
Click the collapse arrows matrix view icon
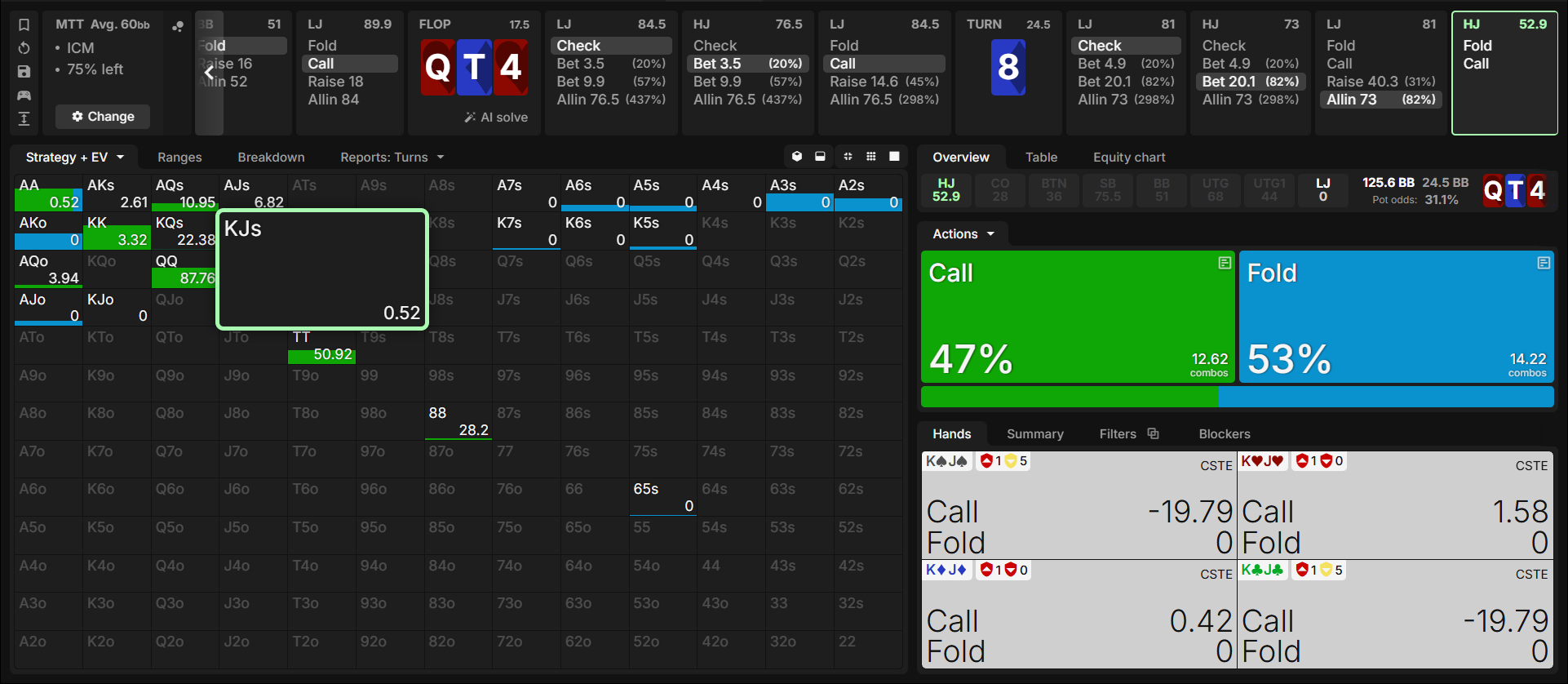(x=848, y=157)
